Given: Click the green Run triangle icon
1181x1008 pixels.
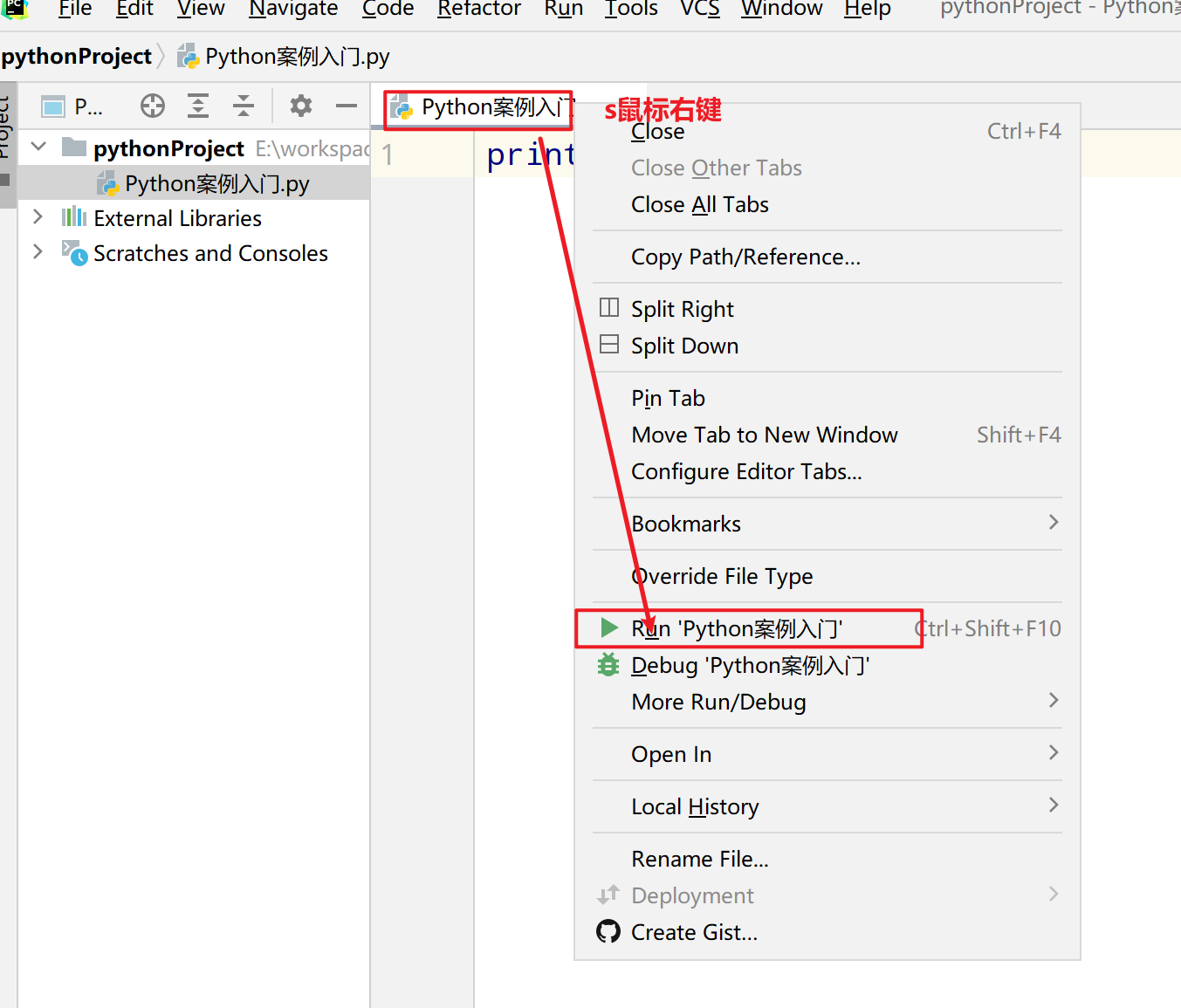Looking at the screenshot, I should pyautogui.click(x=609, y=627).
